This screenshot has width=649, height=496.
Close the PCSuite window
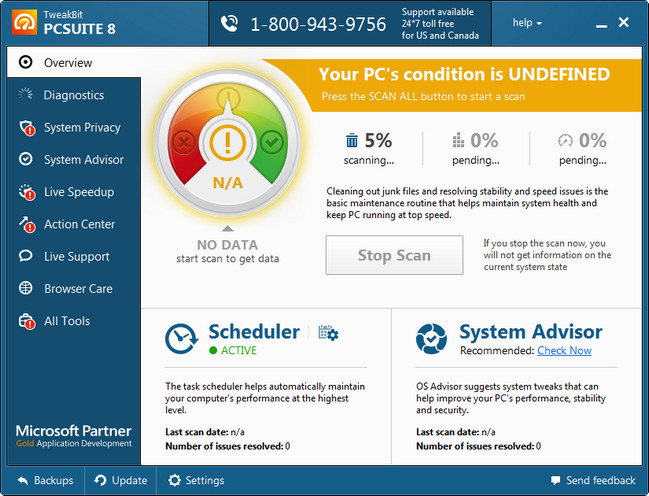(624, 22)
